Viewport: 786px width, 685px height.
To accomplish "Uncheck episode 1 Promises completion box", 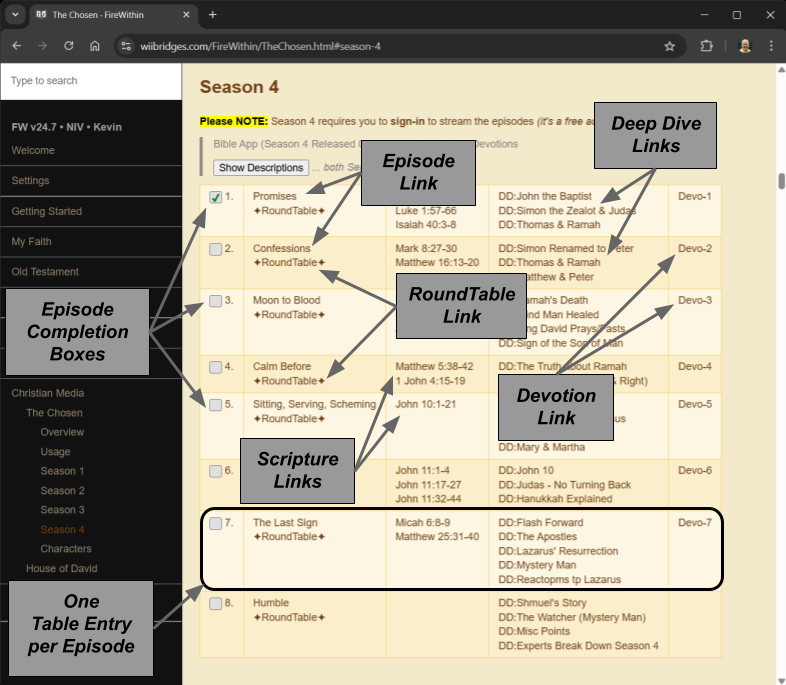I will (x=216, y=197).
